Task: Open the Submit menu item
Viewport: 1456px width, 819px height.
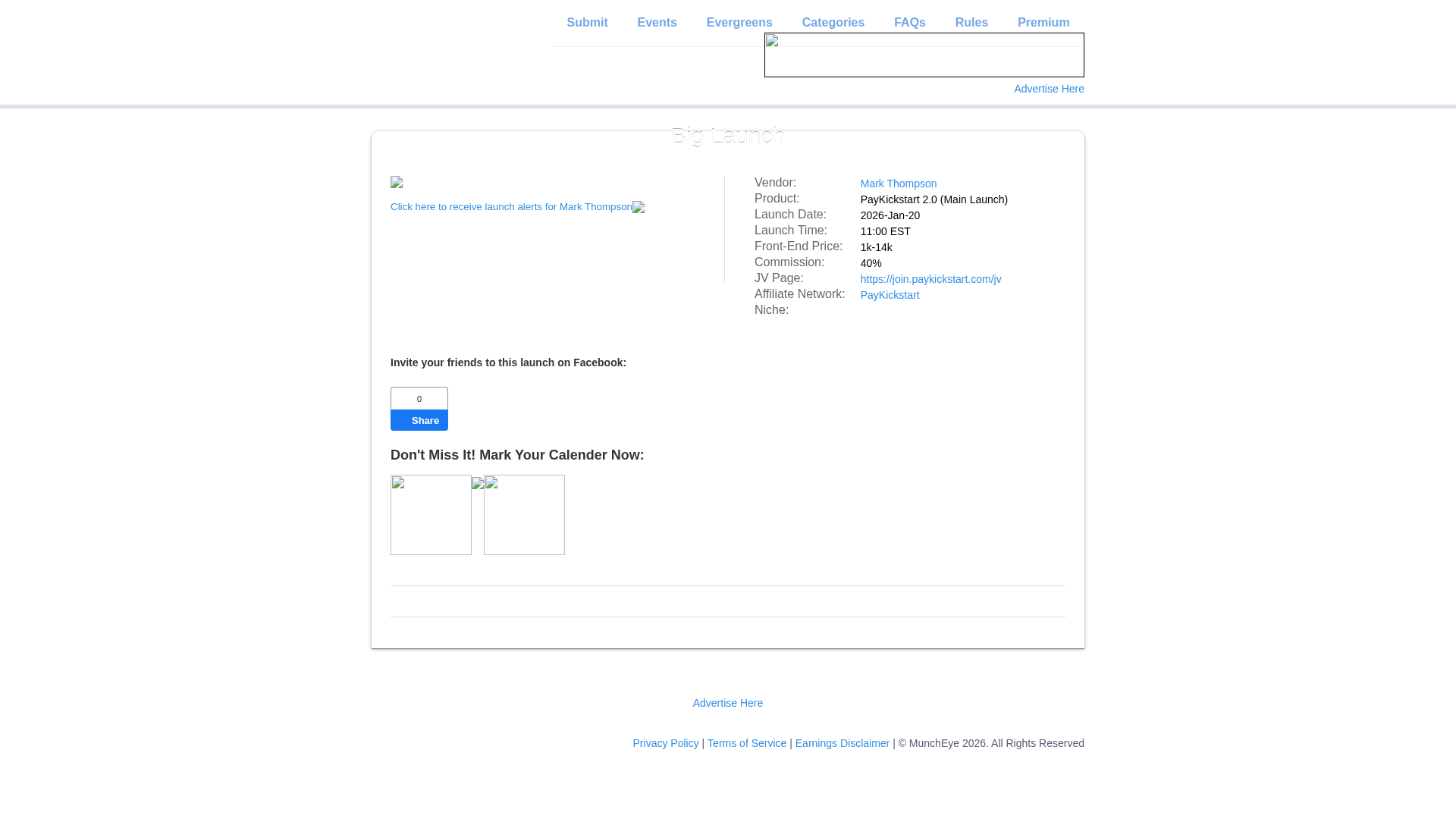Action: pos(587,23)
